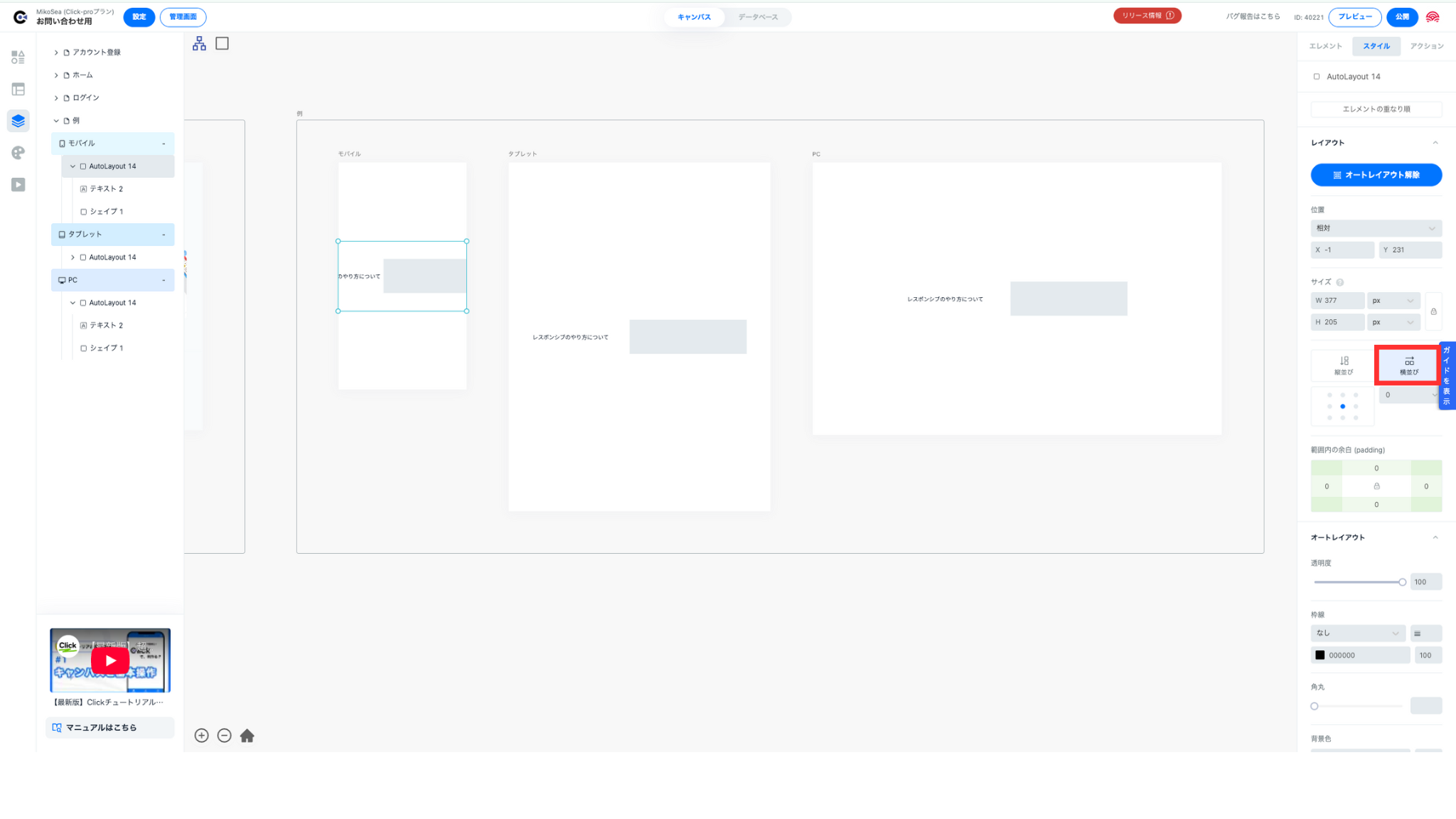1456x819 pixels.
Task: Switch to the アクション tab
Action: 1426,46
